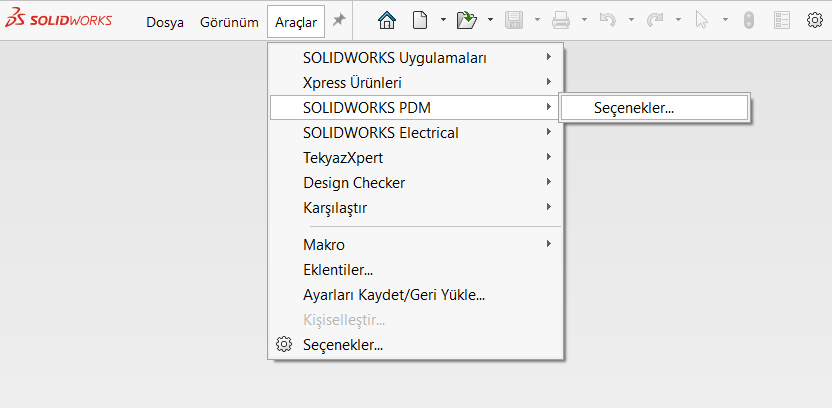
Task: Open the Görünüm menu
Action: tap(229, 22)
